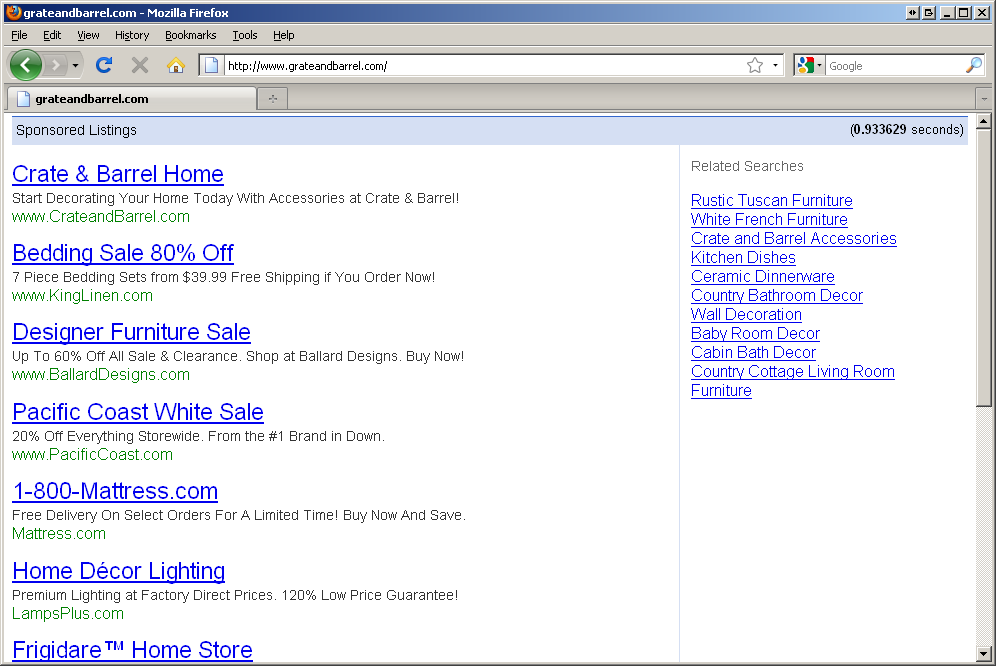Click the scrollbar up arrow
996x666 pixels.
[984, 121]
